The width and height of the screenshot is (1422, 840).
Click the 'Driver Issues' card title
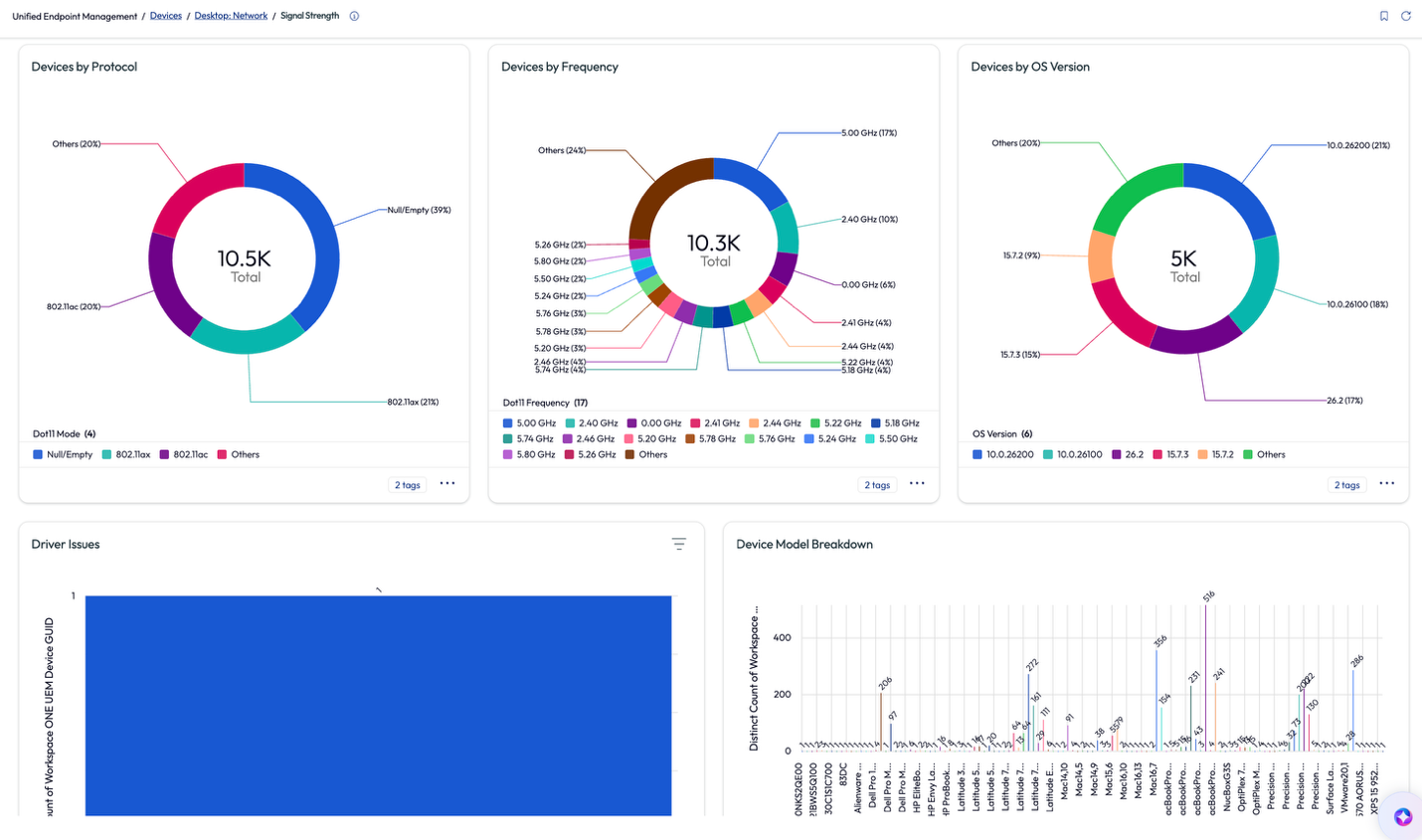(66, 544)
